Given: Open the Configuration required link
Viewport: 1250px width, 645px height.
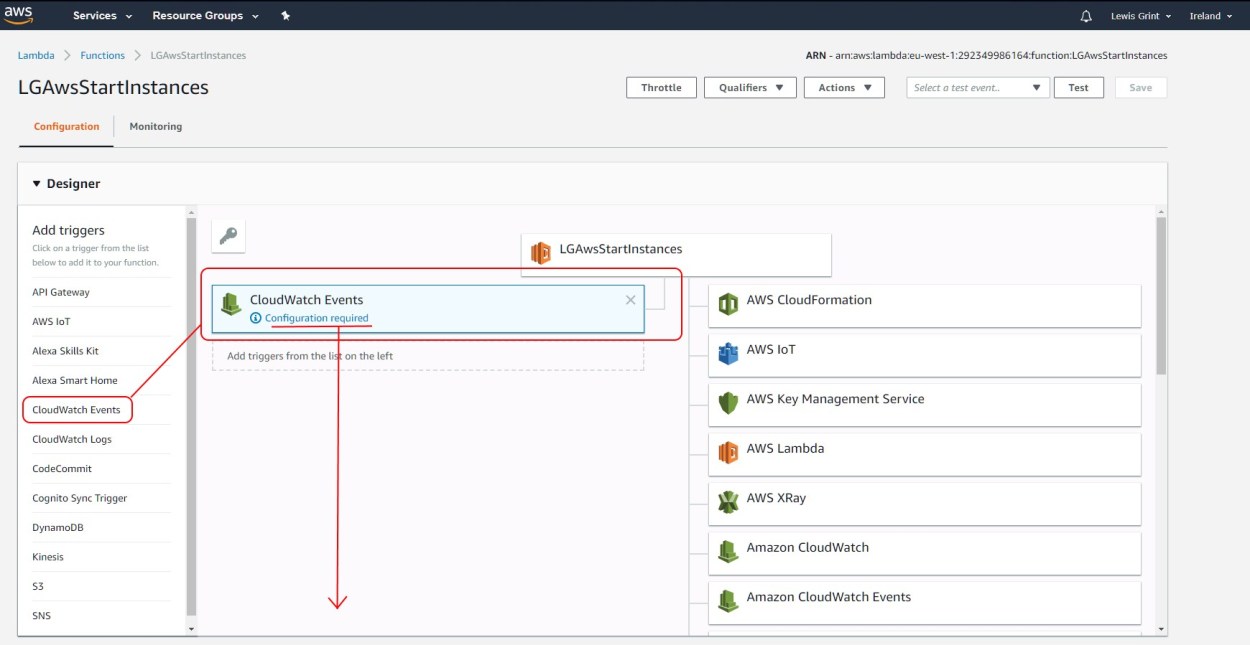Looking at the screenshot, I should click(315, 318).
